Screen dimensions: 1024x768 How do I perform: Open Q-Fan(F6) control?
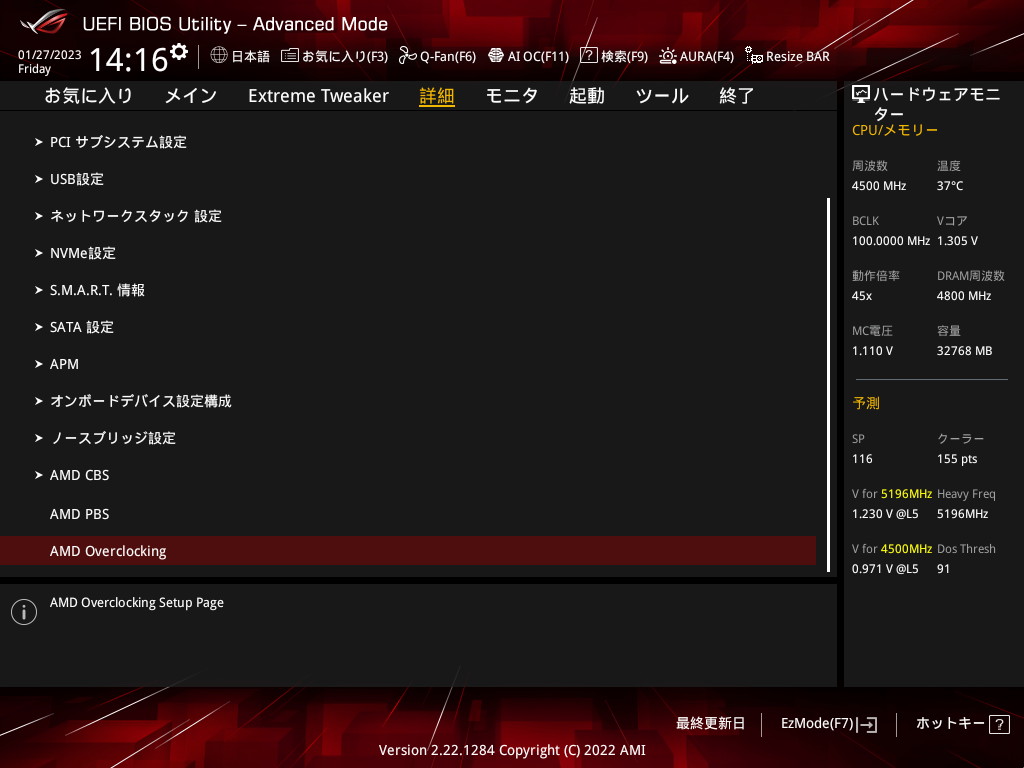pos(438,56)
